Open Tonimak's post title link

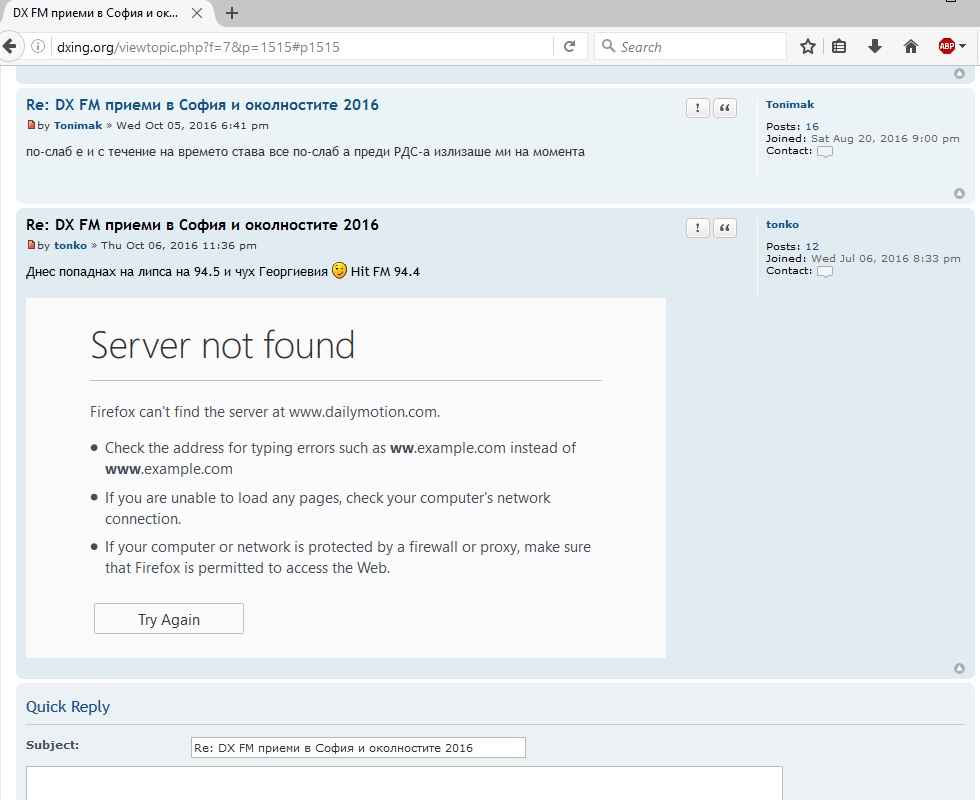(202, 105)
